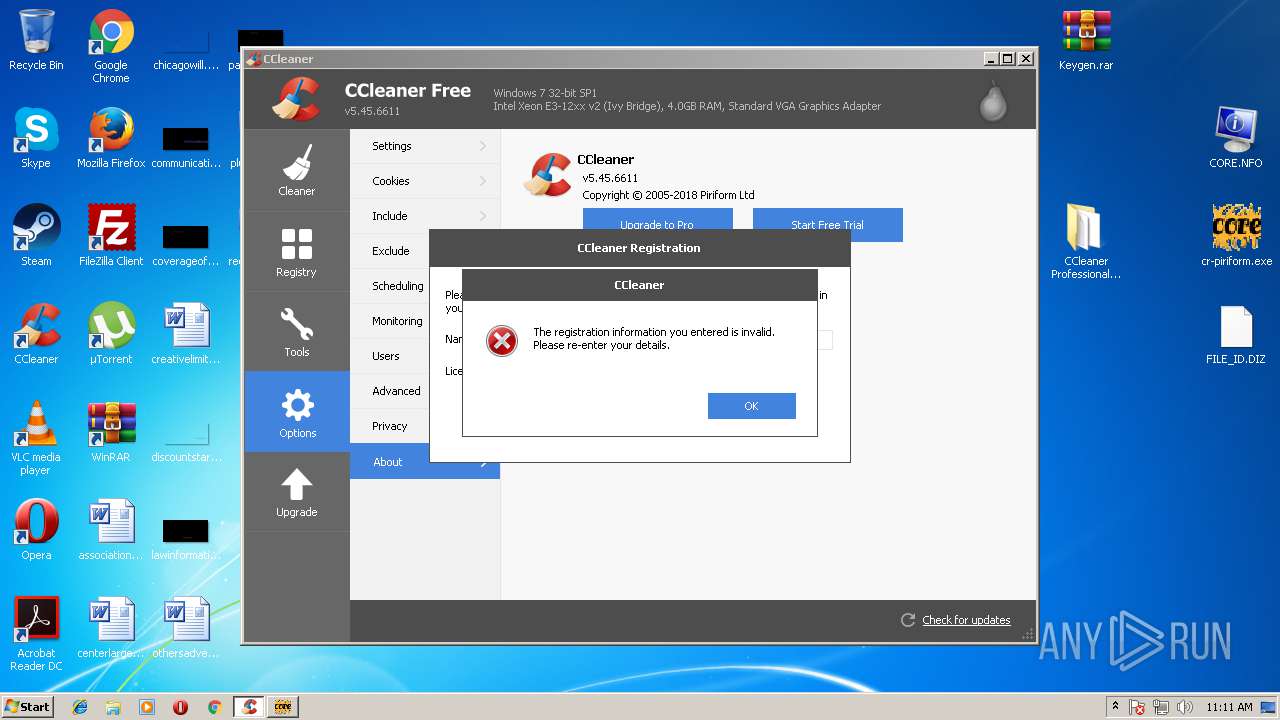
Task: Click the pear icon in CCleaner header
Action: tap(993, 100)
